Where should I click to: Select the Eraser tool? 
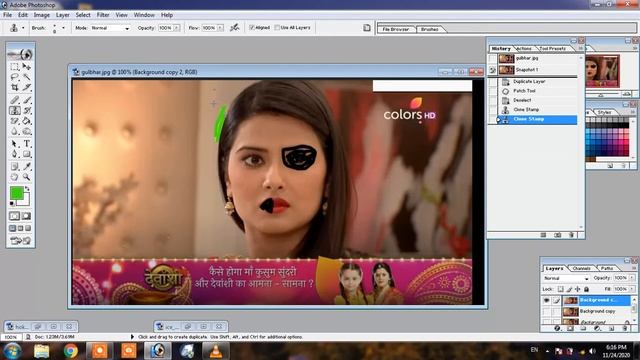[x=15, y=121]
